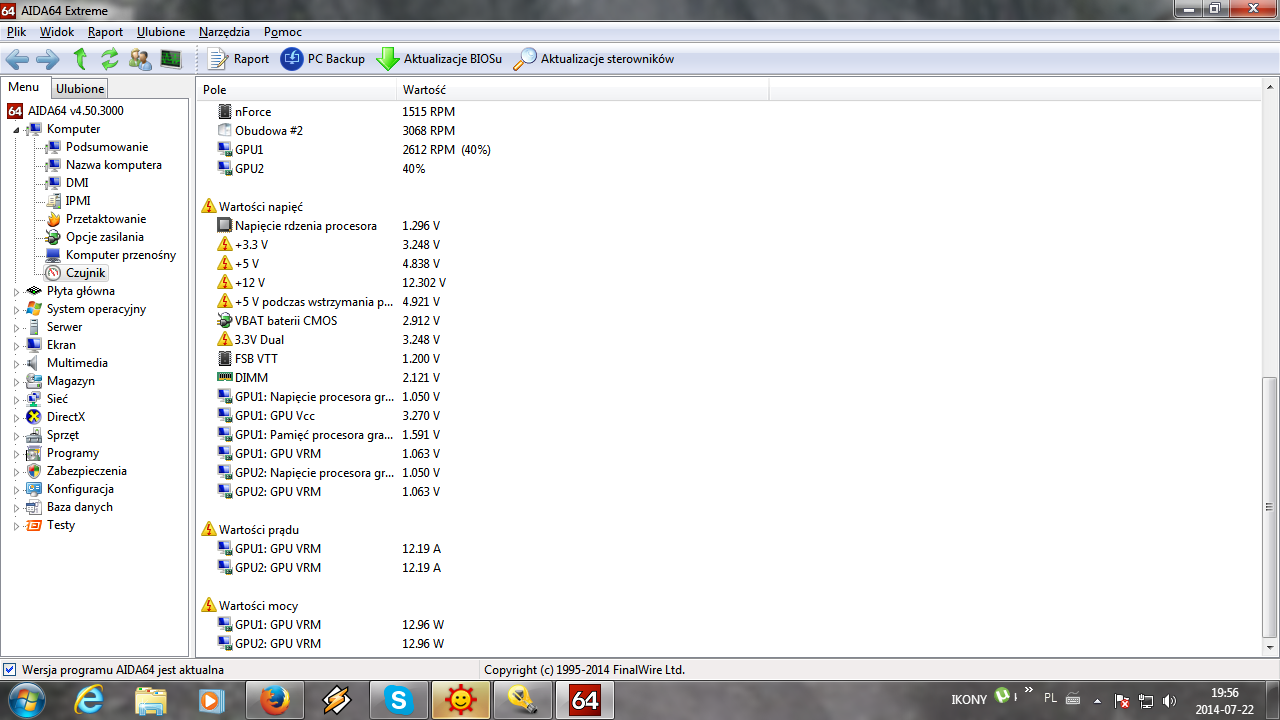Image resolution: width=1280 pixels, height=720 pixels.
Task: Open the system stability monitor toolbar icon
Action: [171, 59]
